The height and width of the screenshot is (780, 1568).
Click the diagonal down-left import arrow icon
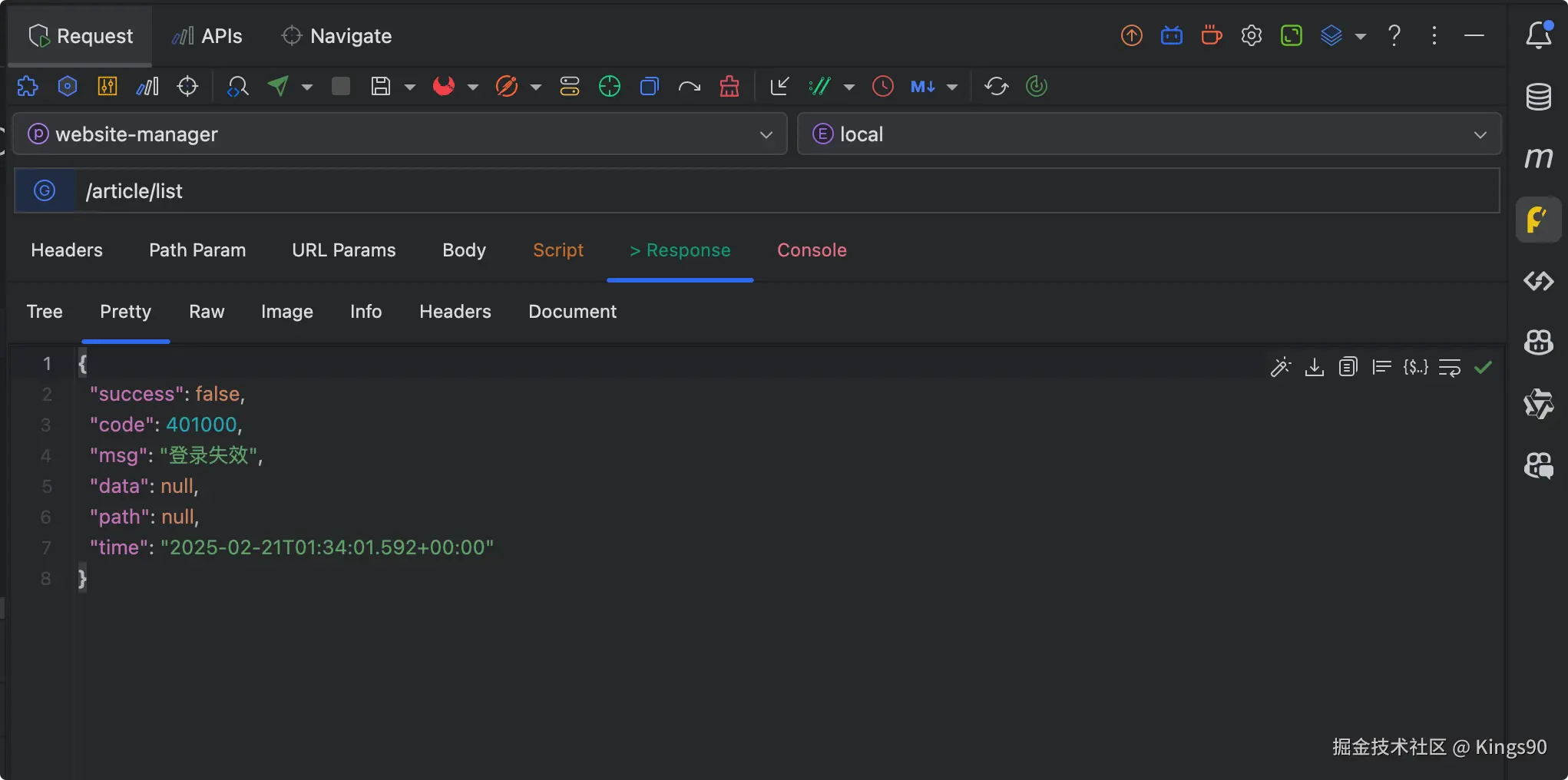click(780, 86)
